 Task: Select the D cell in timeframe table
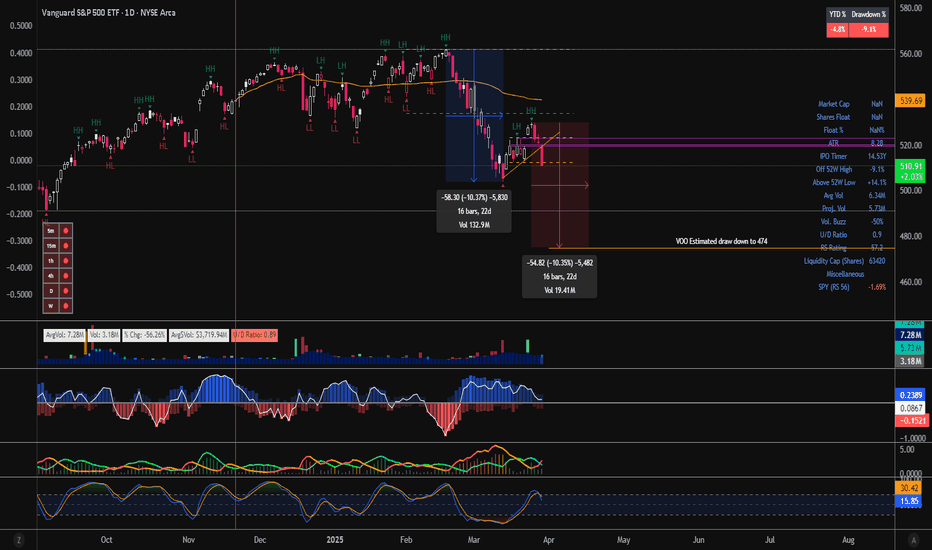(51, 291)
